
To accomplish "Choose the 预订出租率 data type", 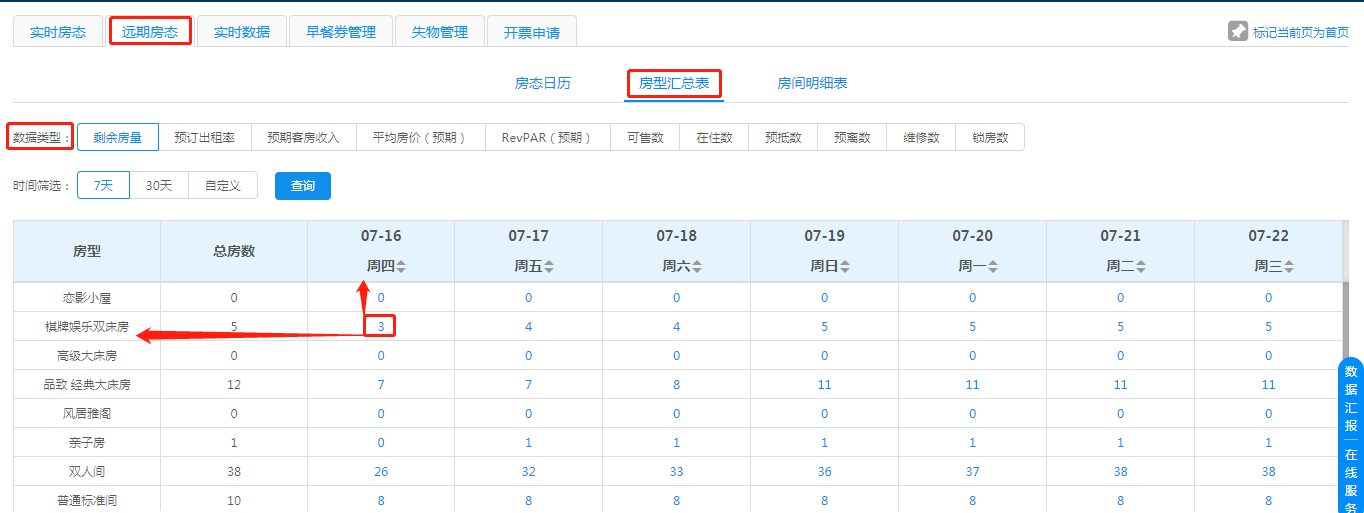I will [x=204, y=138].
